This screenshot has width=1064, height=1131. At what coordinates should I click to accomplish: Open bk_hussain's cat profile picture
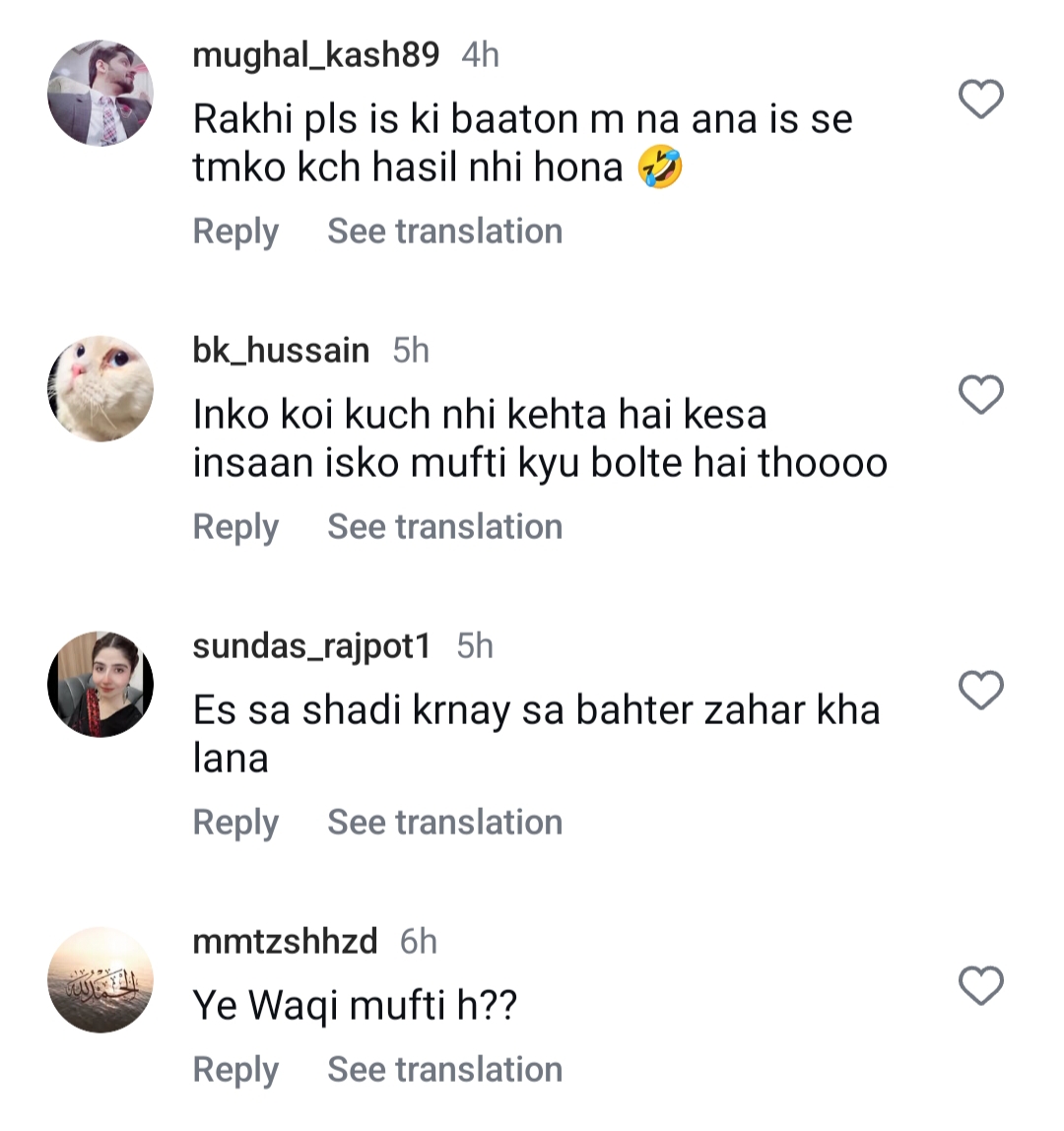(100, 389)
